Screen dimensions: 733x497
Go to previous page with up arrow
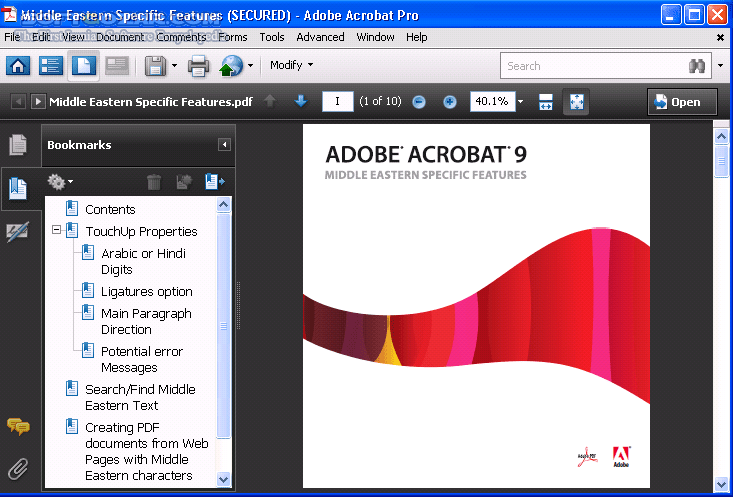coord(270,101)
